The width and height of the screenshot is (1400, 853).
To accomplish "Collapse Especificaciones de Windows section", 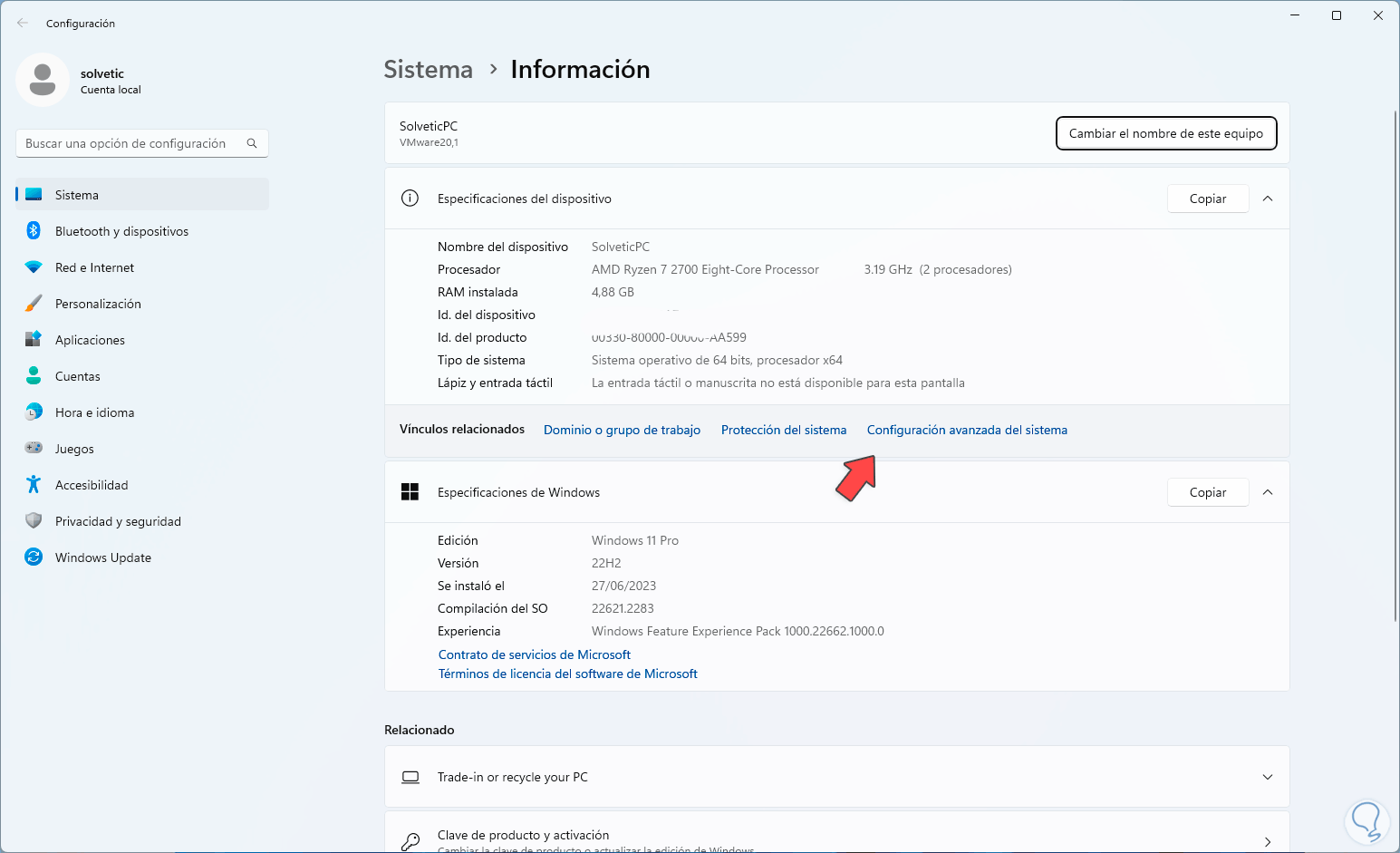I will click(1268, 492).
